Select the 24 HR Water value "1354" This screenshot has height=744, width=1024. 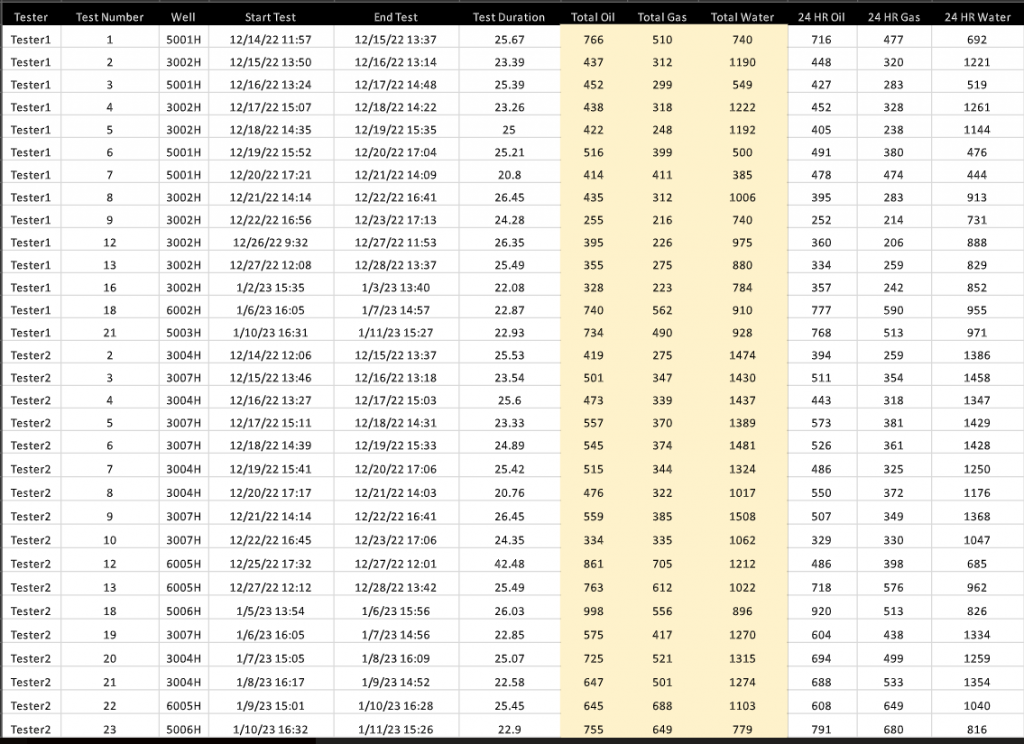pyautogui.click(x=977, y=682)
